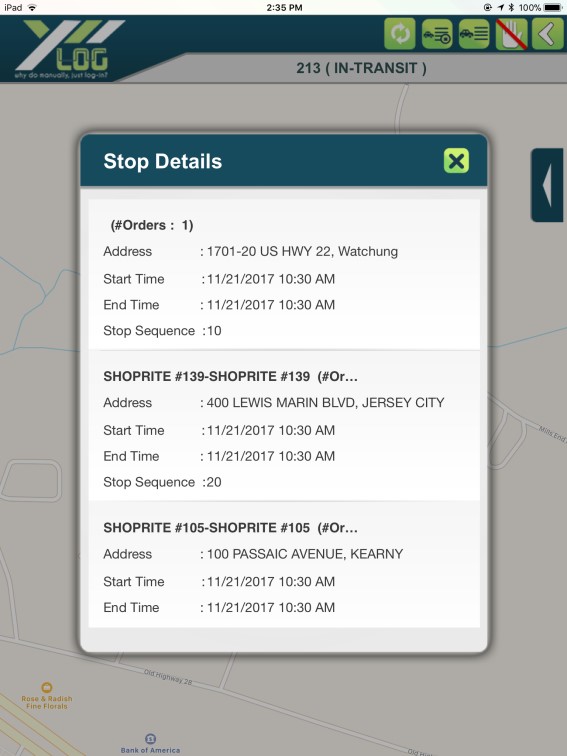Image resolution: width=567 pixels, height=756 pixels.
Task: Tap Rose & Radish Fine Florals map marker
Action: coord(47,696)
